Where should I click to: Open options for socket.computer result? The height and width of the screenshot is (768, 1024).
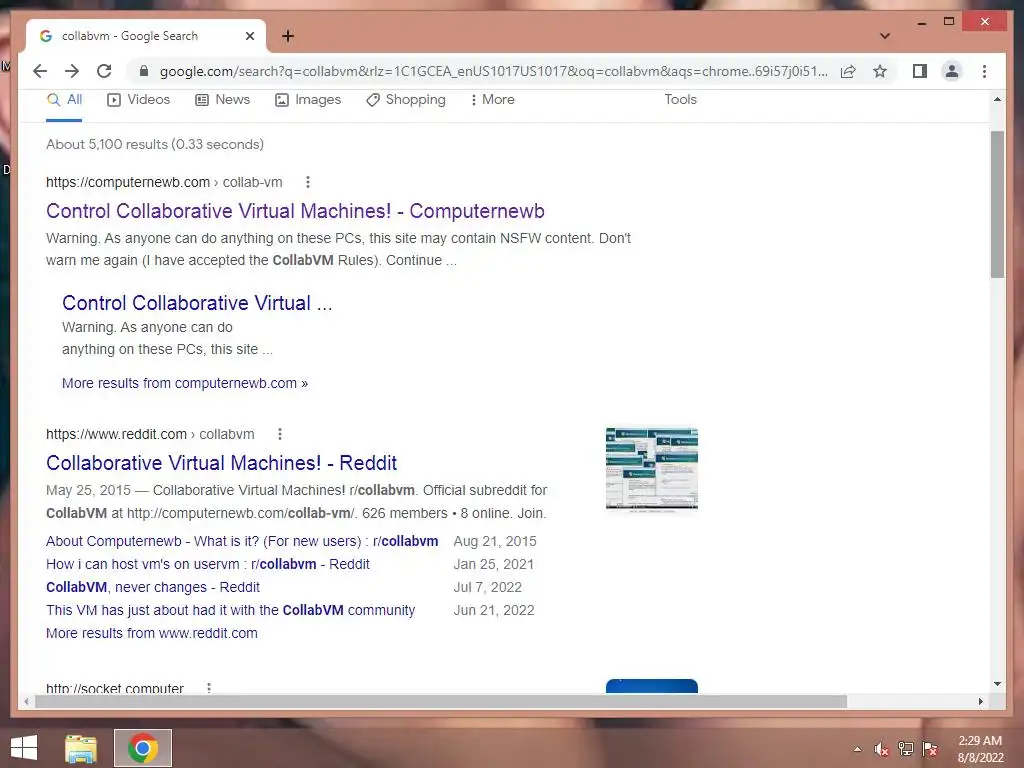point(209,688)
